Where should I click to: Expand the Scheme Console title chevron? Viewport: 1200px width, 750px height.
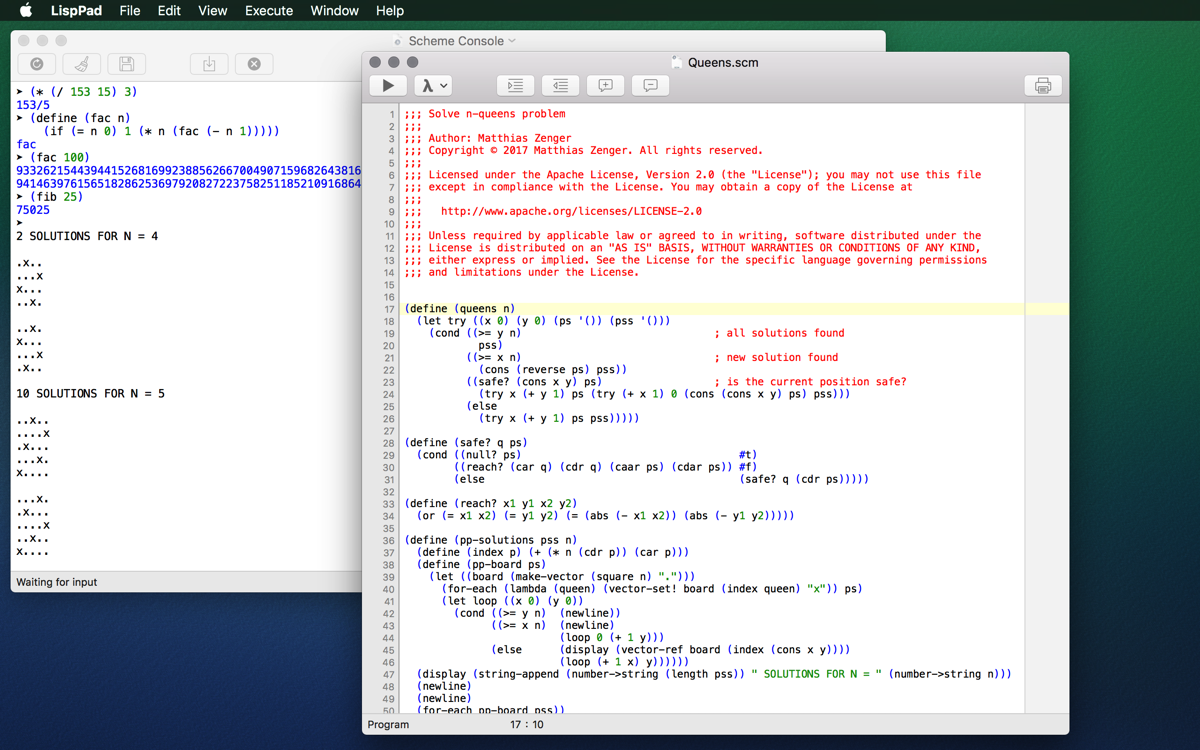[x=512, y=41]
